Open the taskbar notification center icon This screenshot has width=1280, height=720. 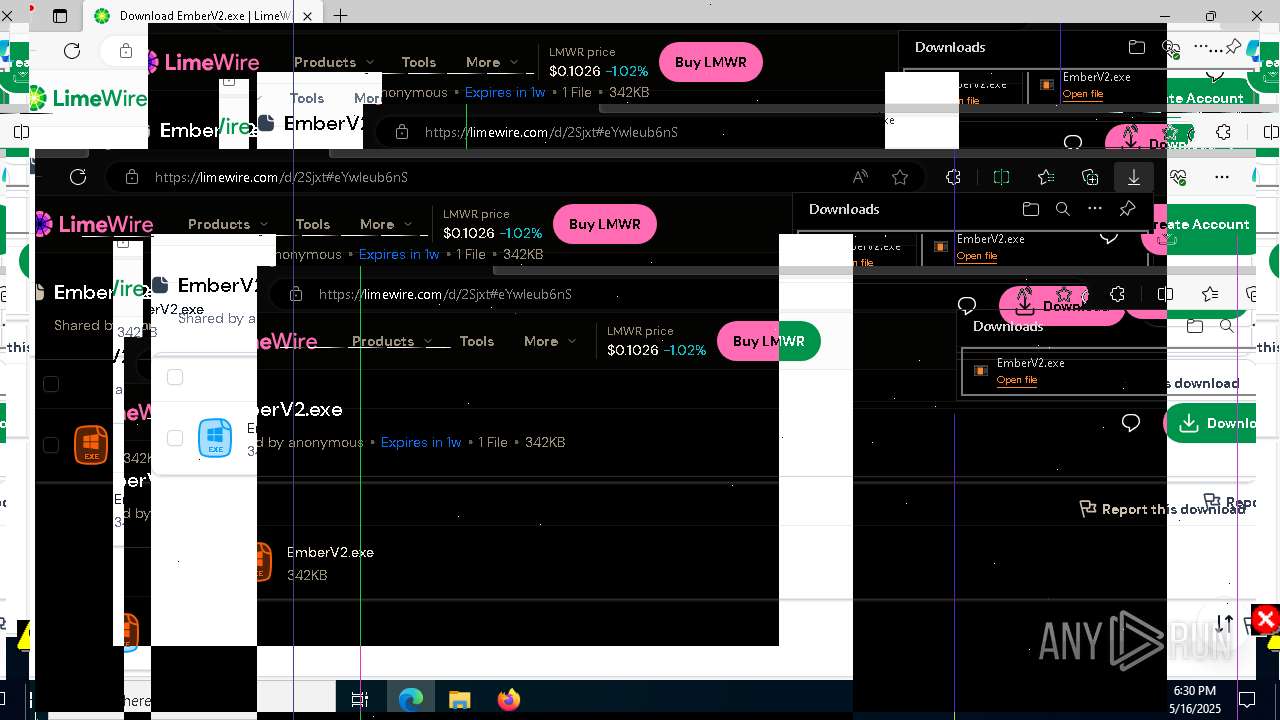(x=1247, y=700)
